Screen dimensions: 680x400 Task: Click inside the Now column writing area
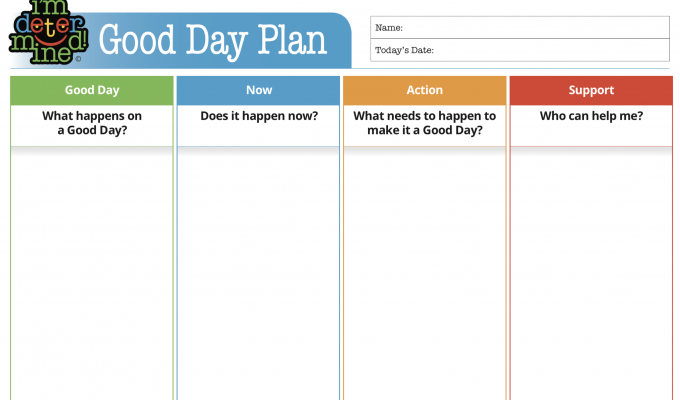(x=258, y=273)
